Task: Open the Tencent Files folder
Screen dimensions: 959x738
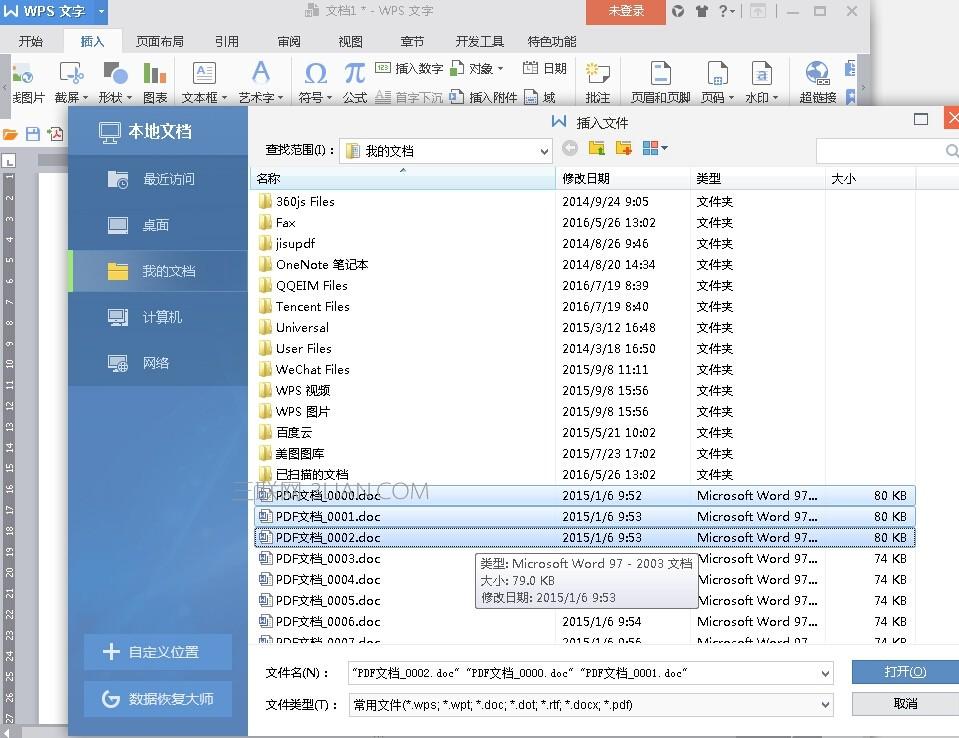Action: point(312,306)
